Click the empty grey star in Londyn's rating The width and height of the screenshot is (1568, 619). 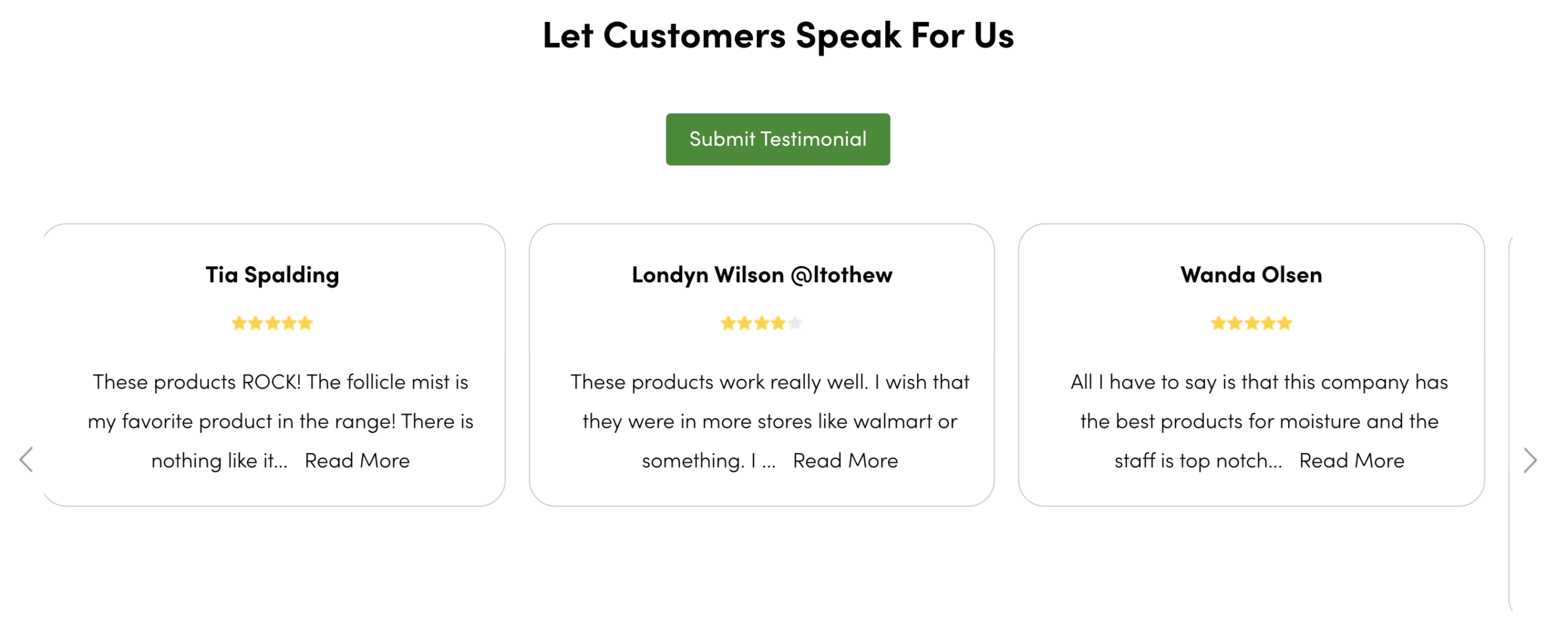794,323
